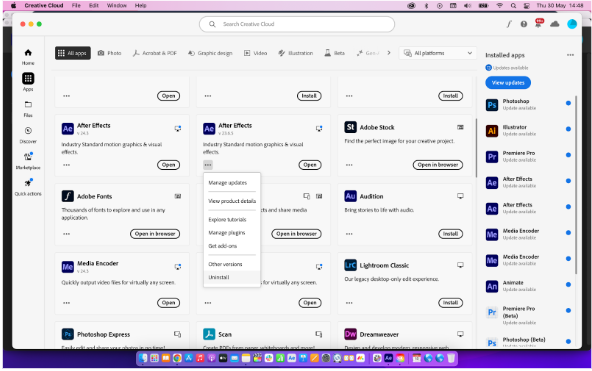Expand more category tabs with chevron
592x371 pixels.
pyautogui.click(x=389, y=53)
